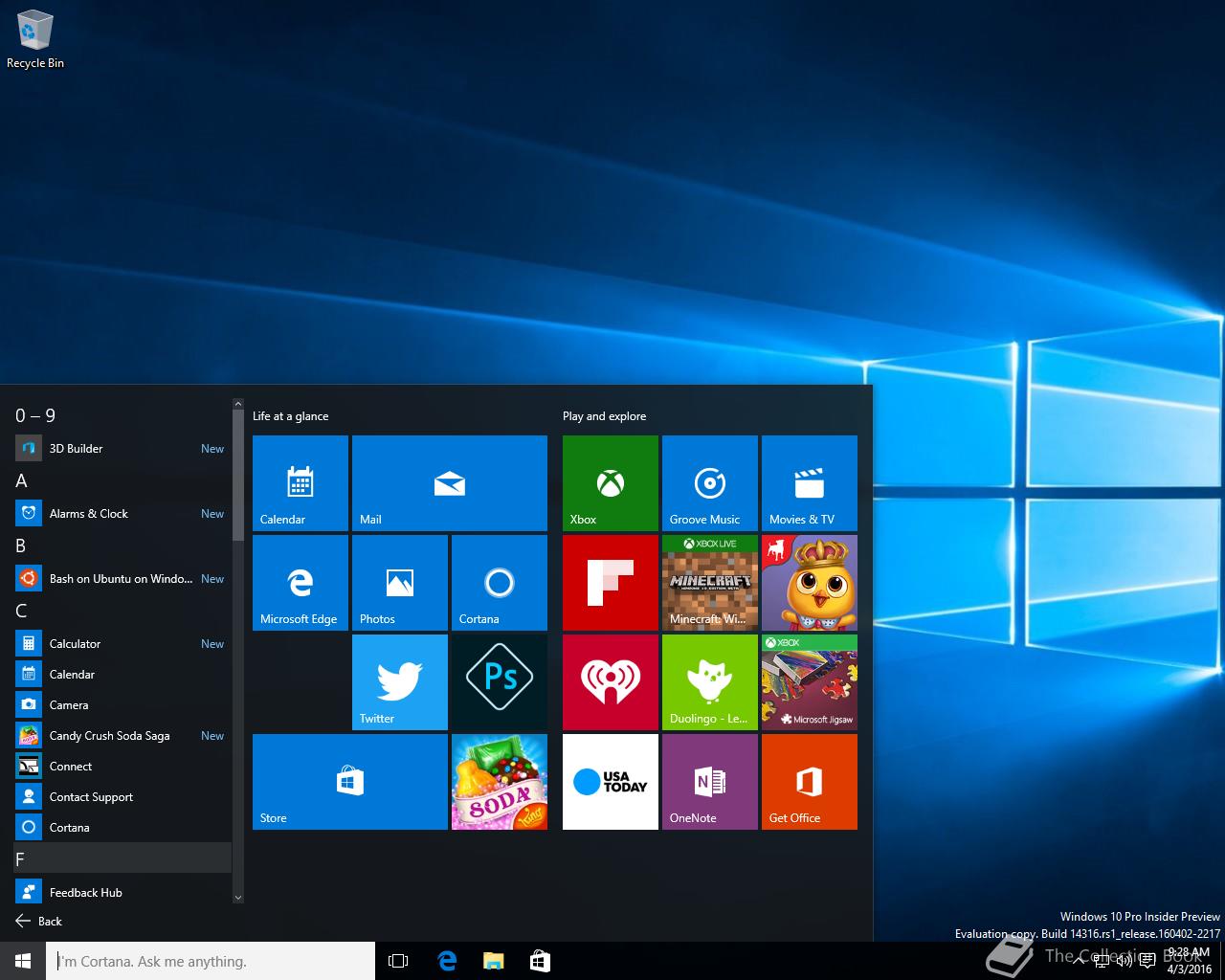Launch the iHeartRadio tile
This screenshot has height=980, width=1225.
[x=611, y=682]
